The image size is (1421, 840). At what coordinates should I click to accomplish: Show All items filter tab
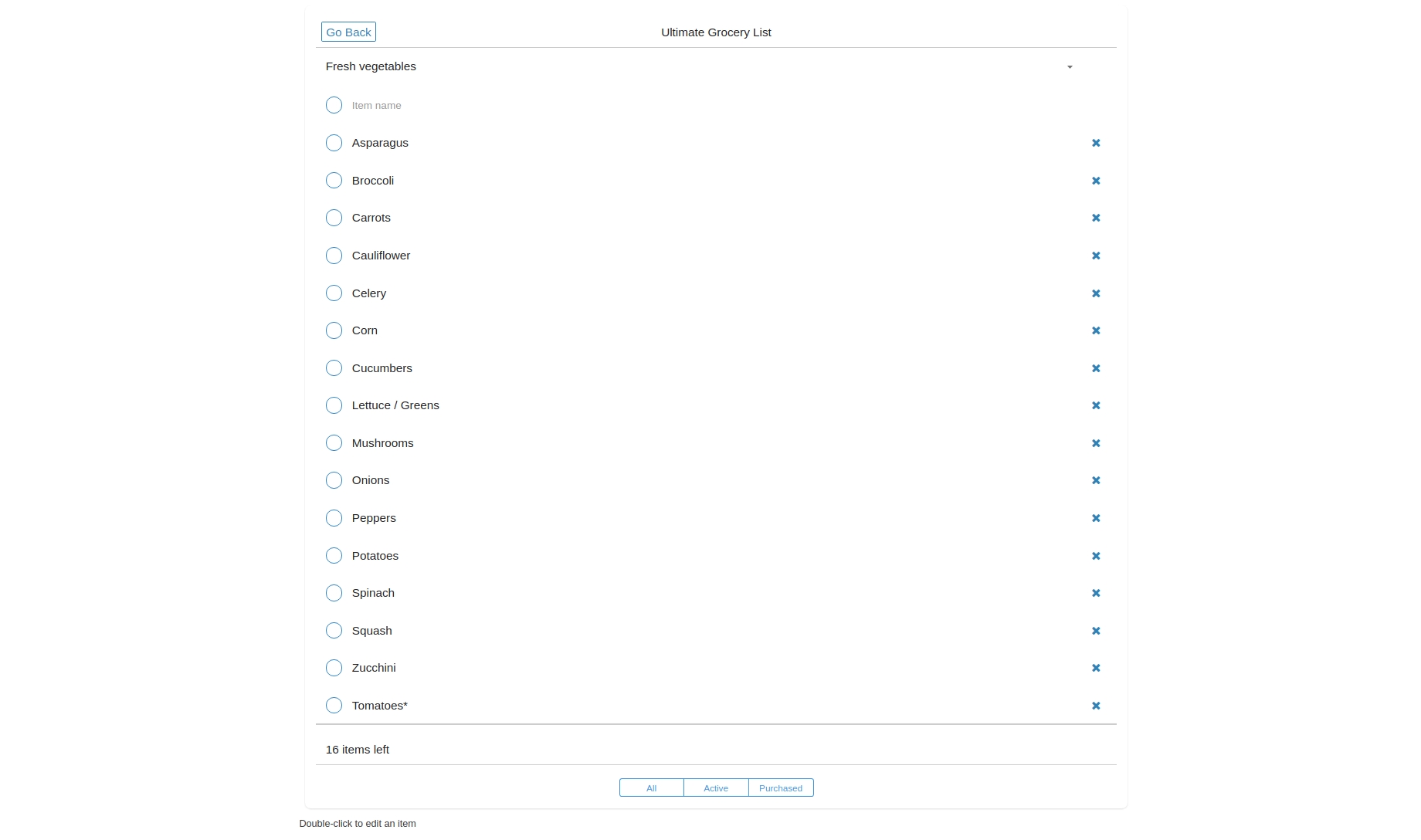pos(651,788)
